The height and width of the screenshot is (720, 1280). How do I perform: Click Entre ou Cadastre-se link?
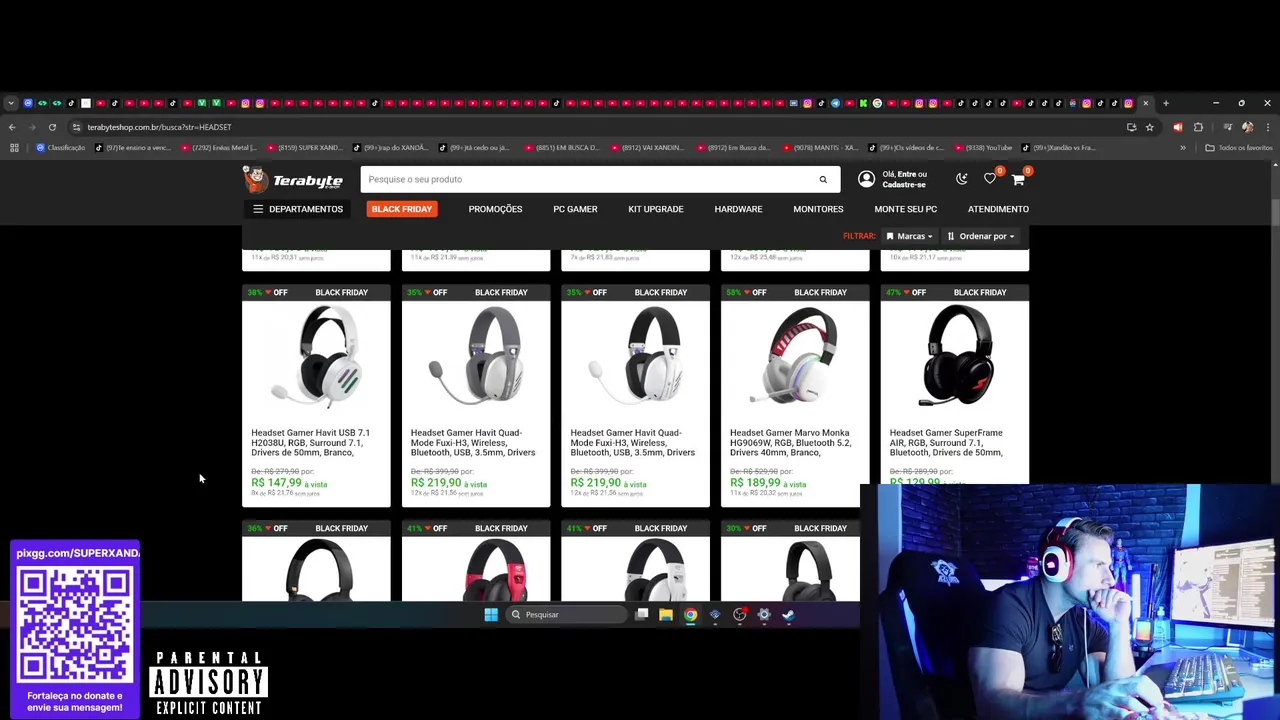point(904,179)
